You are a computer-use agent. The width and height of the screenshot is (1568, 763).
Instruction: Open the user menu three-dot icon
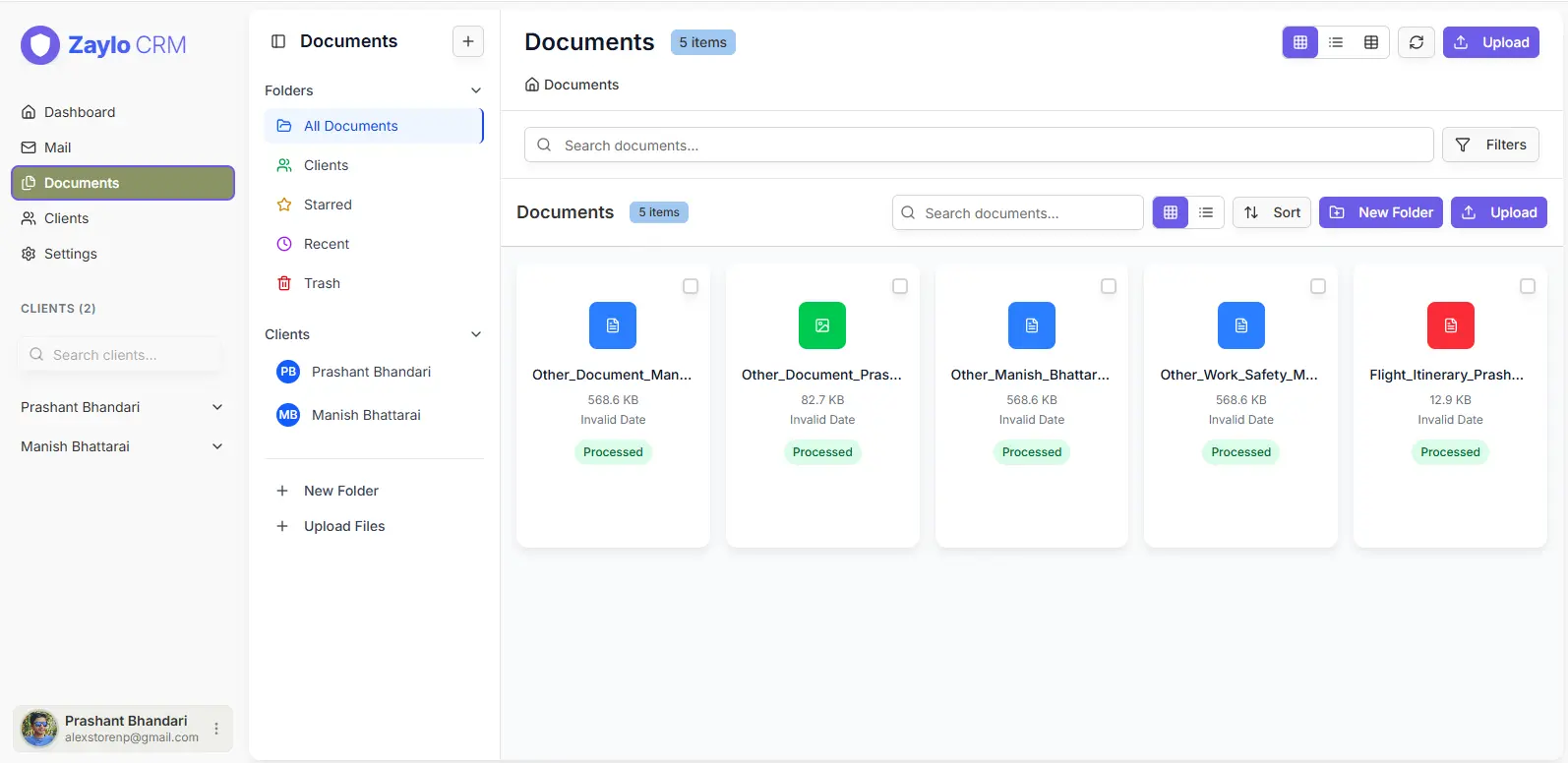(216, 729)
